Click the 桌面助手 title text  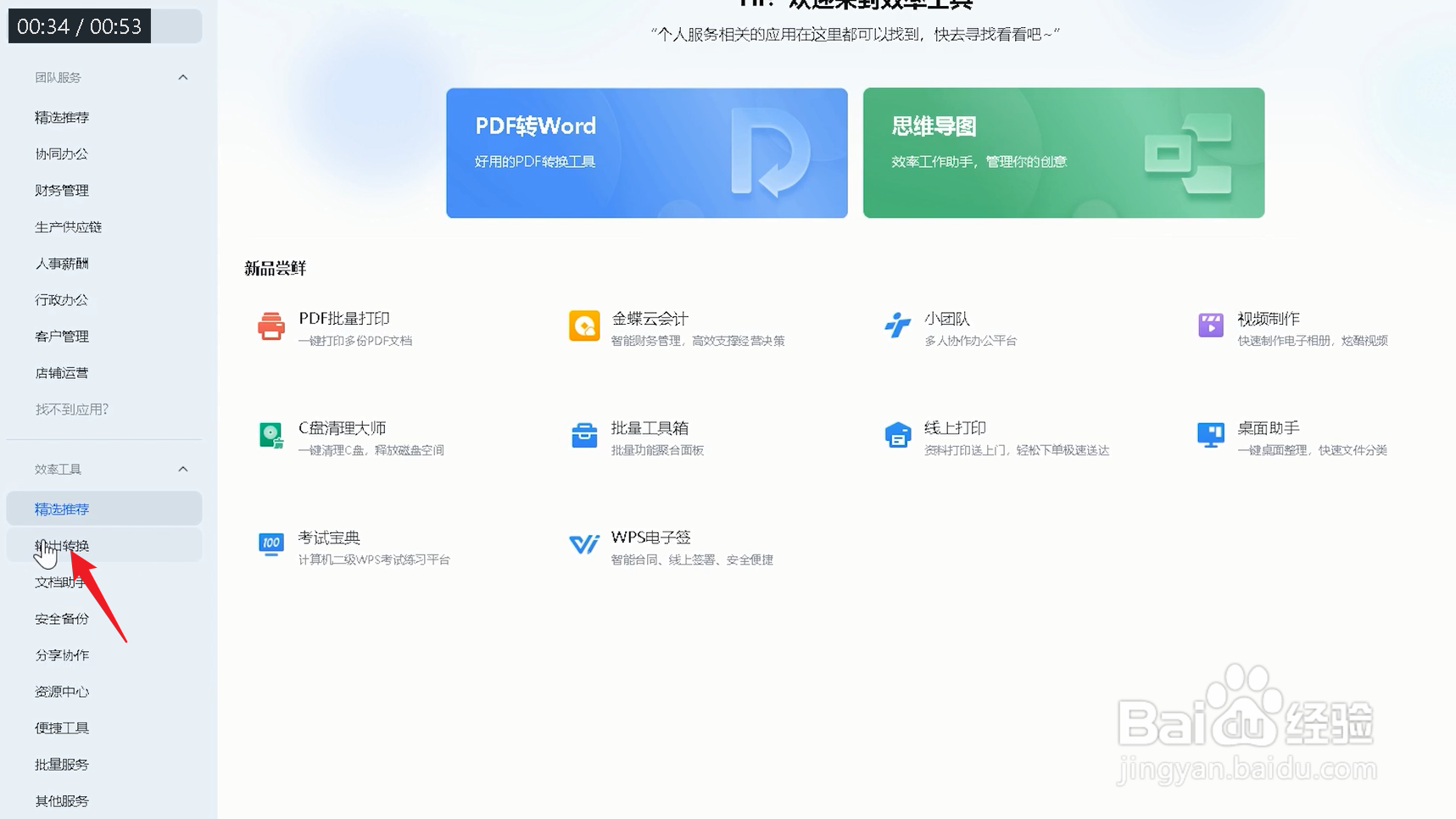tap(1268, 427)
